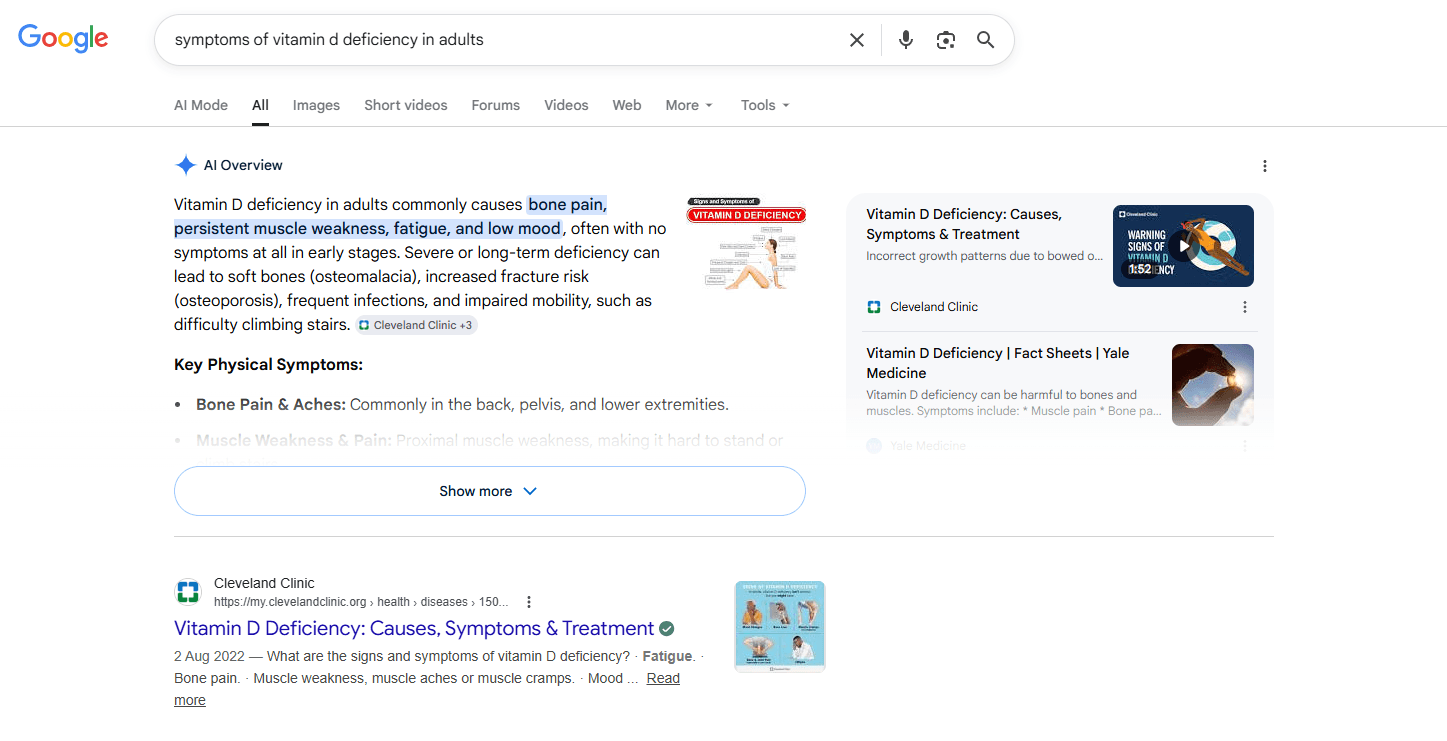The width and height of the screenshot is (1447, 741).
Task: Select the All results tab
Action: (260, 105)
